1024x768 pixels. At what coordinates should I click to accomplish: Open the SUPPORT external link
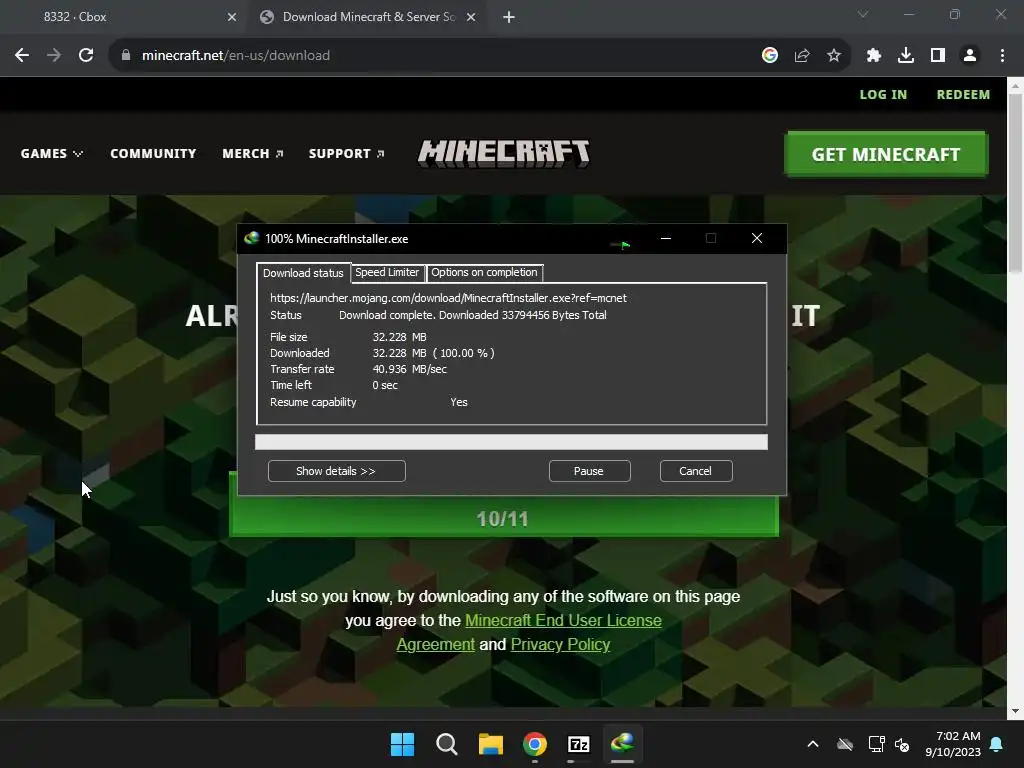[347, 153]
